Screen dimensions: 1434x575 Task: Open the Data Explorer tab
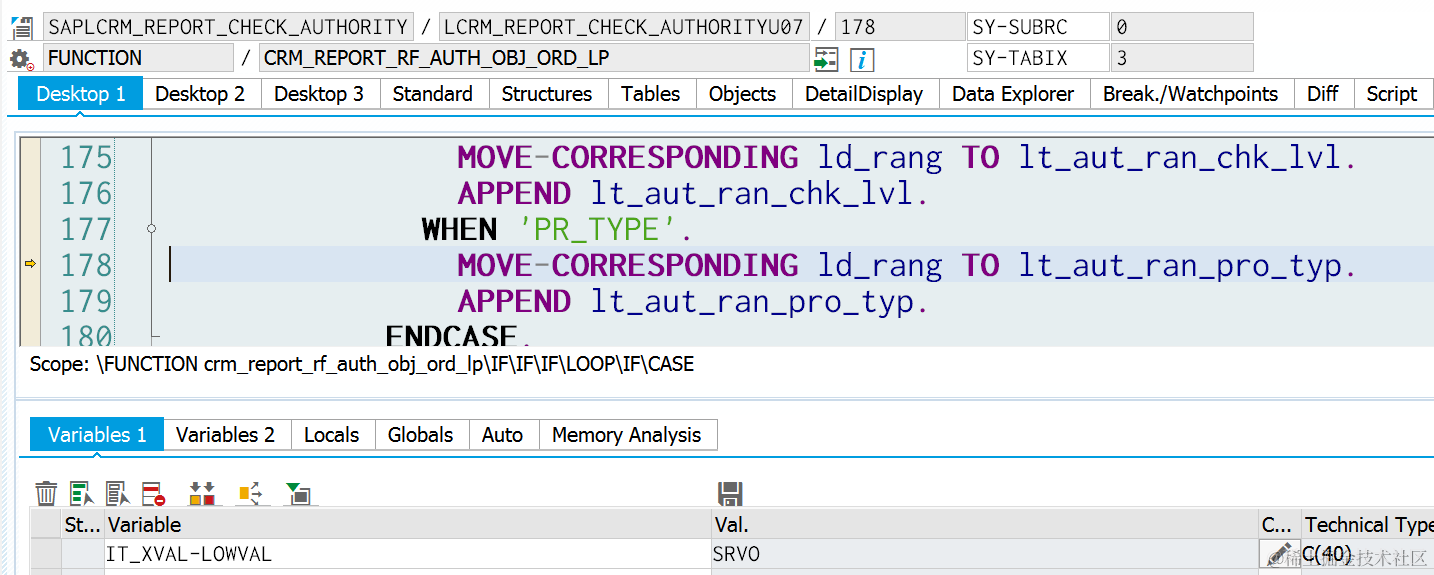(x=1013, y=94)
